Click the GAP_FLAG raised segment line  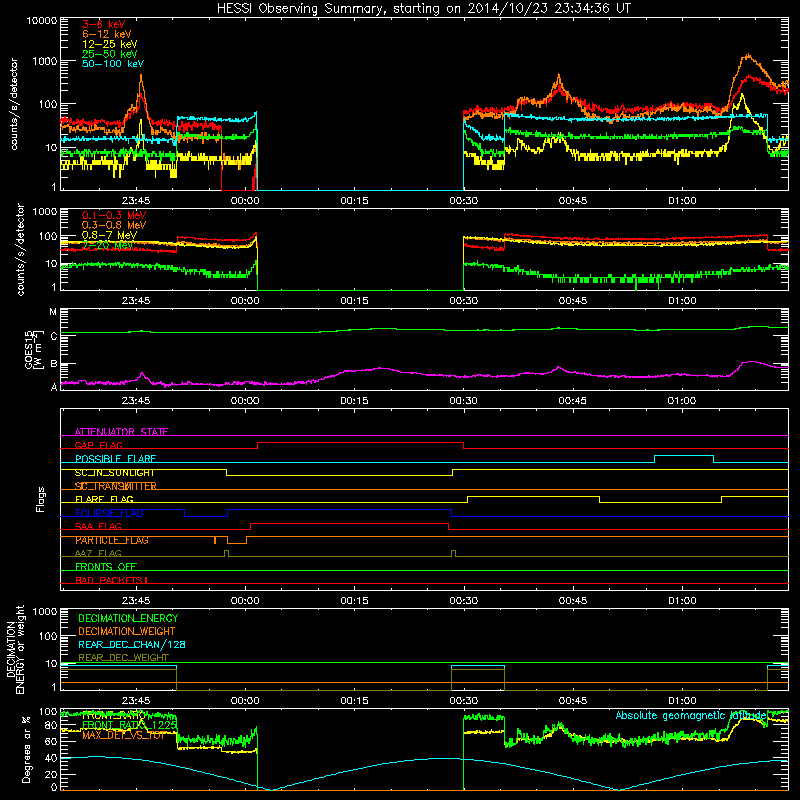360,443
